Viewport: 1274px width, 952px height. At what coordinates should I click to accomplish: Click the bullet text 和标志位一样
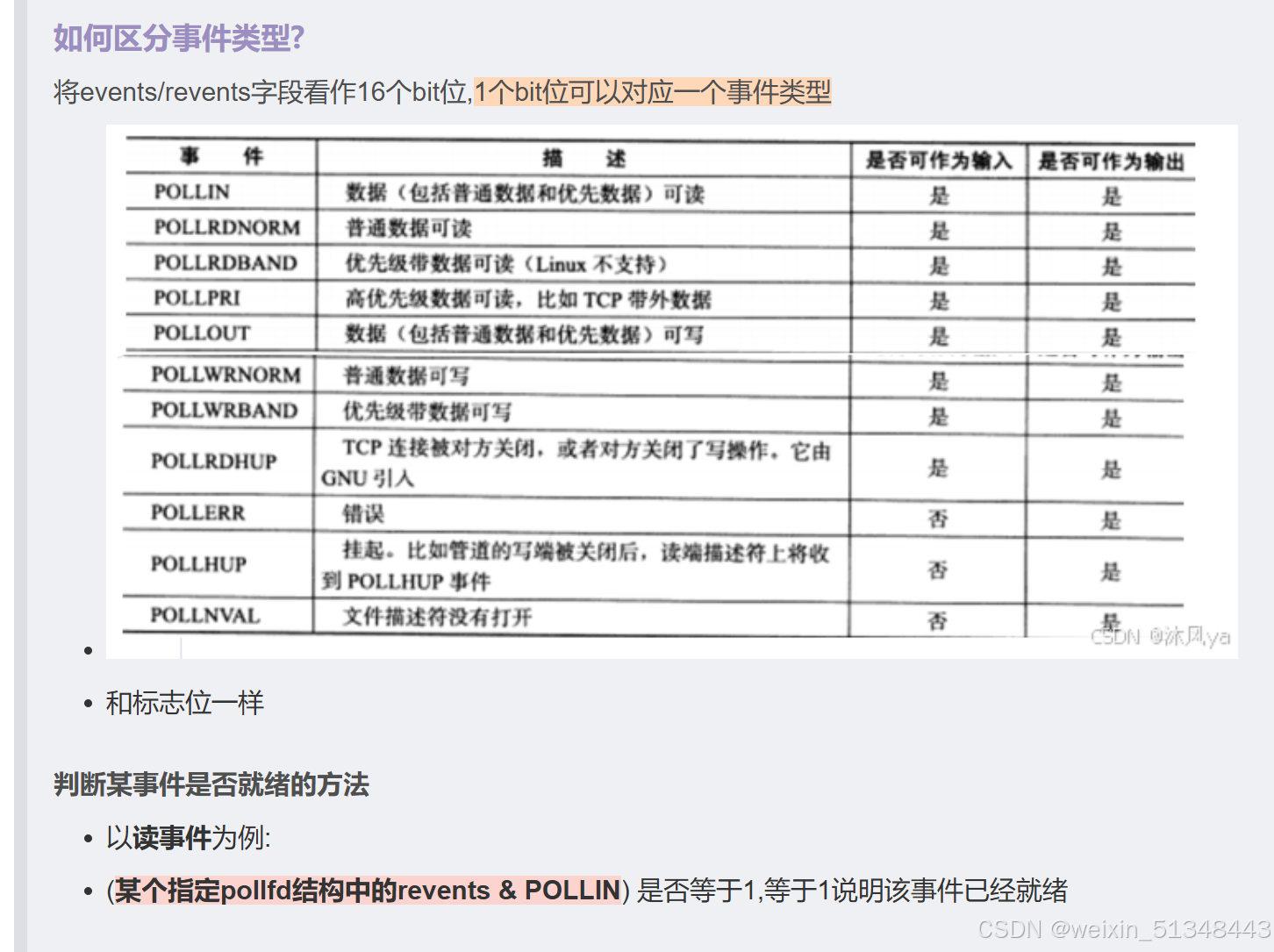point(183,703)
